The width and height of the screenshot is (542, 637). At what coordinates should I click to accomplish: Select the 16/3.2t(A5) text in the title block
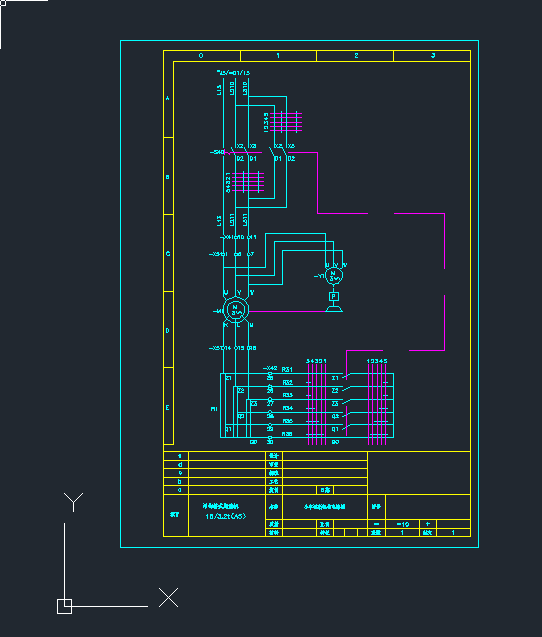click(x=226, y=516)
